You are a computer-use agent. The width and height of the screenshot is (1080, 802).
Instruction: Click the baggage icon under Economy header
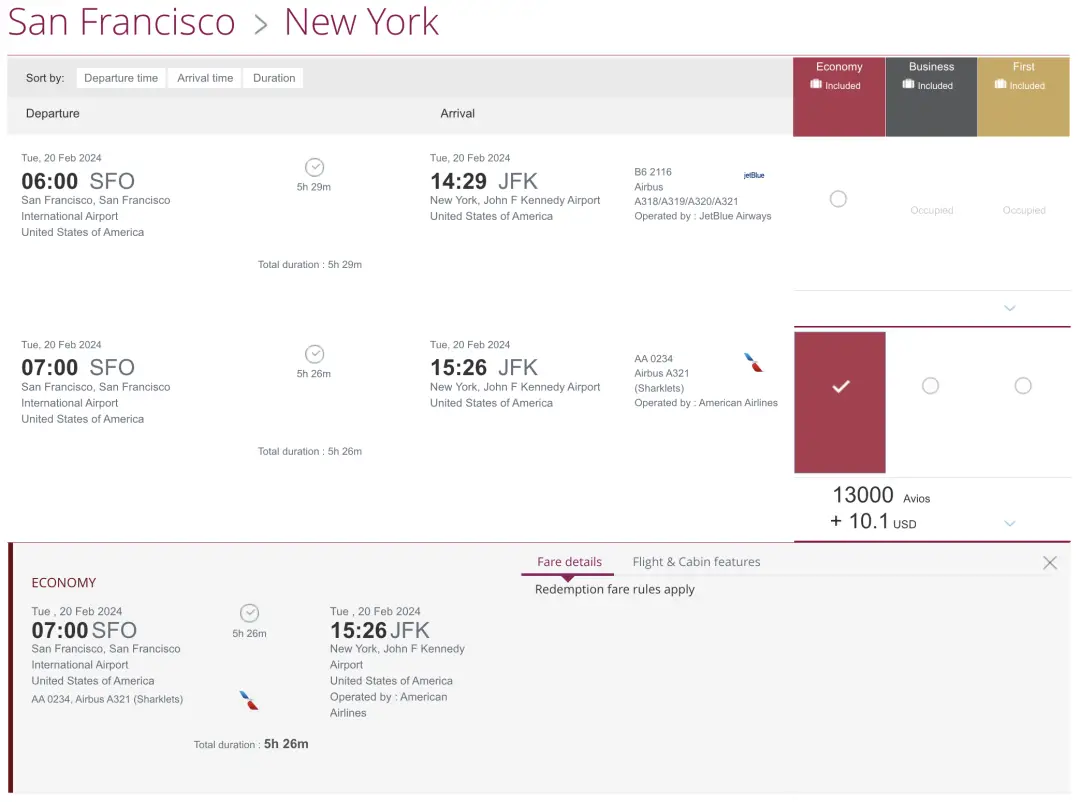pyautogui.click(x=816, y=85)
